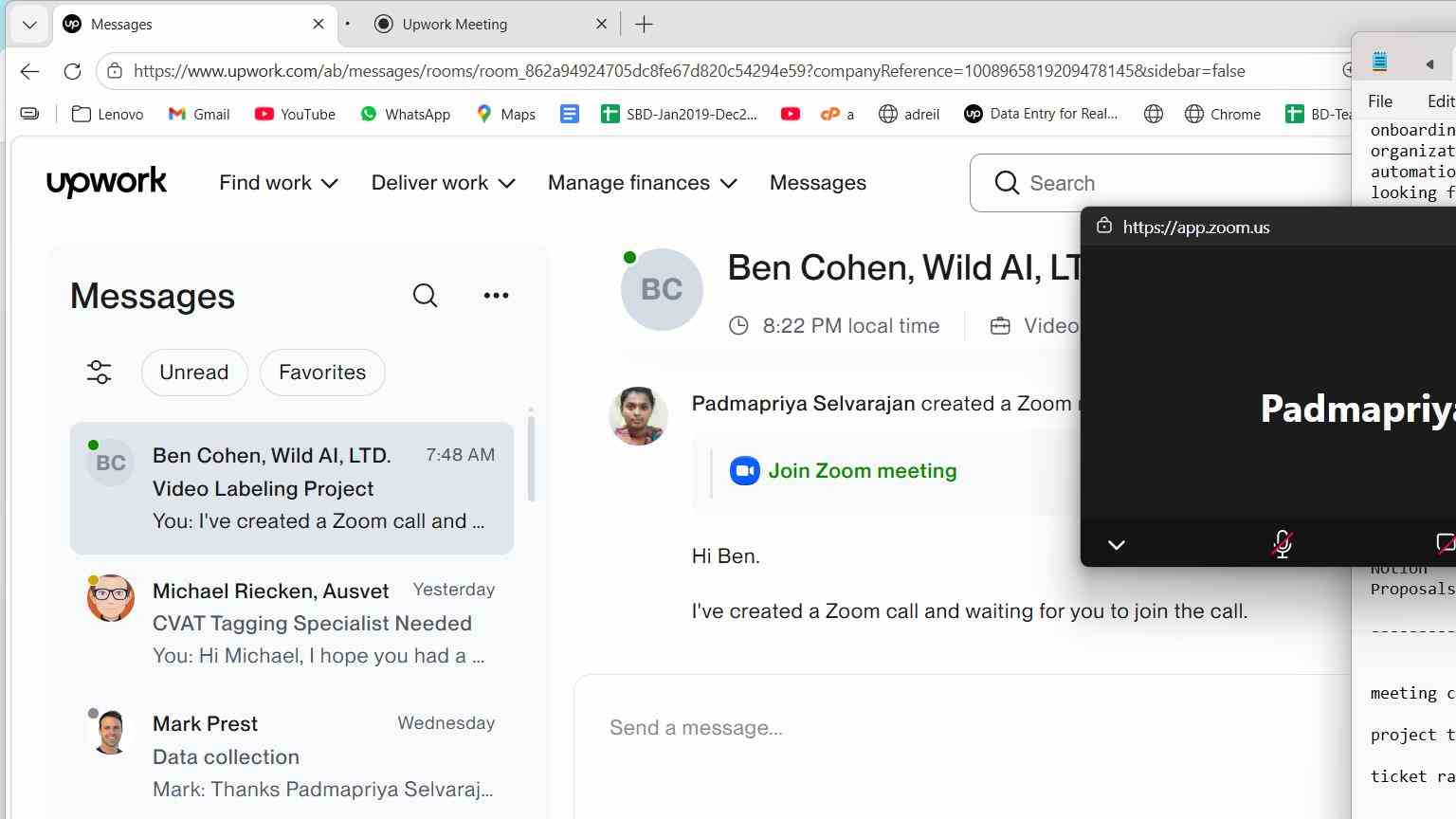Toggle Favorites messages filter
The width and height of the screenshot is (1456, 819).
click(322, 373)
